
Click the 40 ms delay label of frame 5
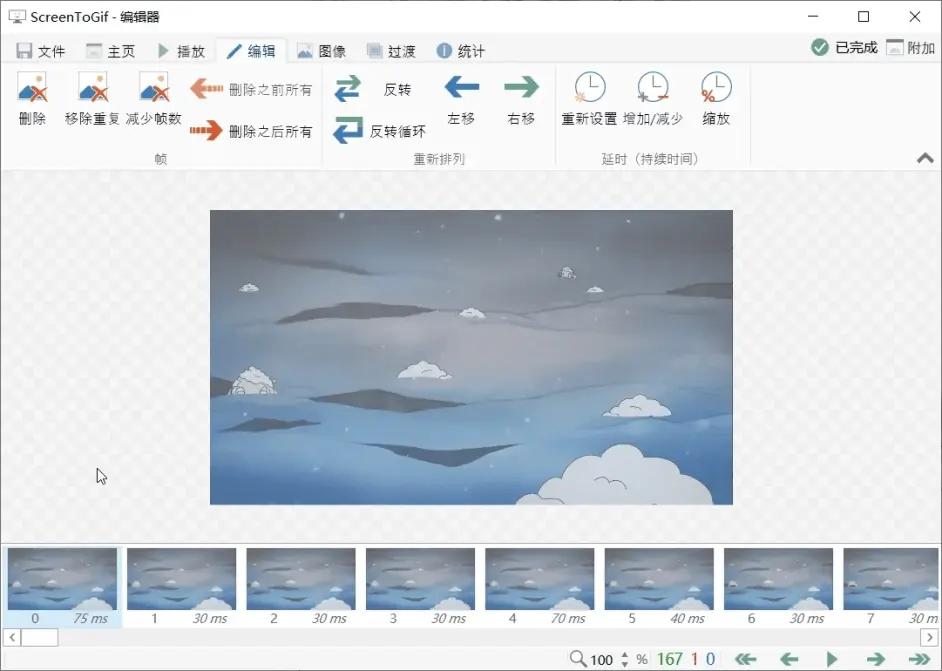point(687,618)
